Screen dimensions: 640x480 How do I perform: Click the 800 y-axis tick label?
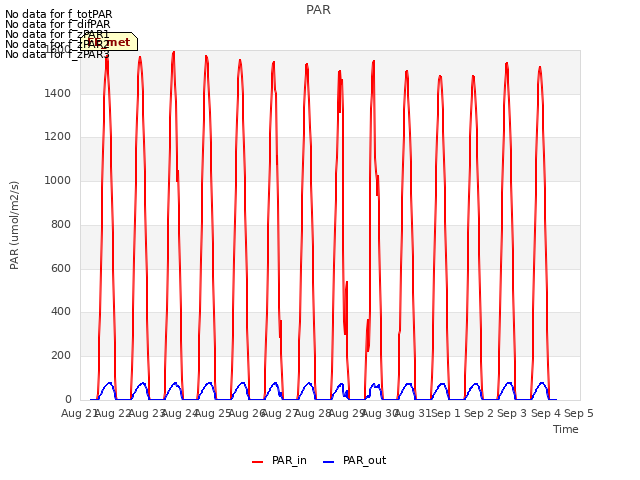pyautogui.click(x=61, y=224)
